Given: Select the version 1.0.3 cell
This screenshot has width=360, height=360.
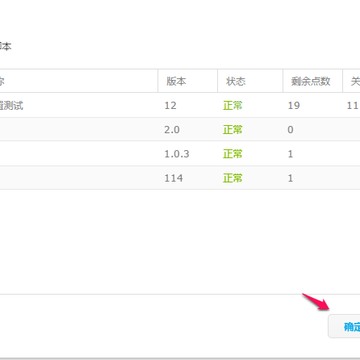Looking at the screenshot, I should click(177, 154).
